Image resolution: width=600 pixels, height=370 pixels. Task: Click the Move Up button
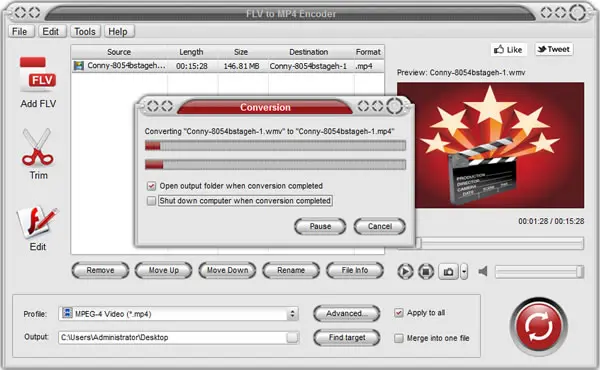(163, 270)
